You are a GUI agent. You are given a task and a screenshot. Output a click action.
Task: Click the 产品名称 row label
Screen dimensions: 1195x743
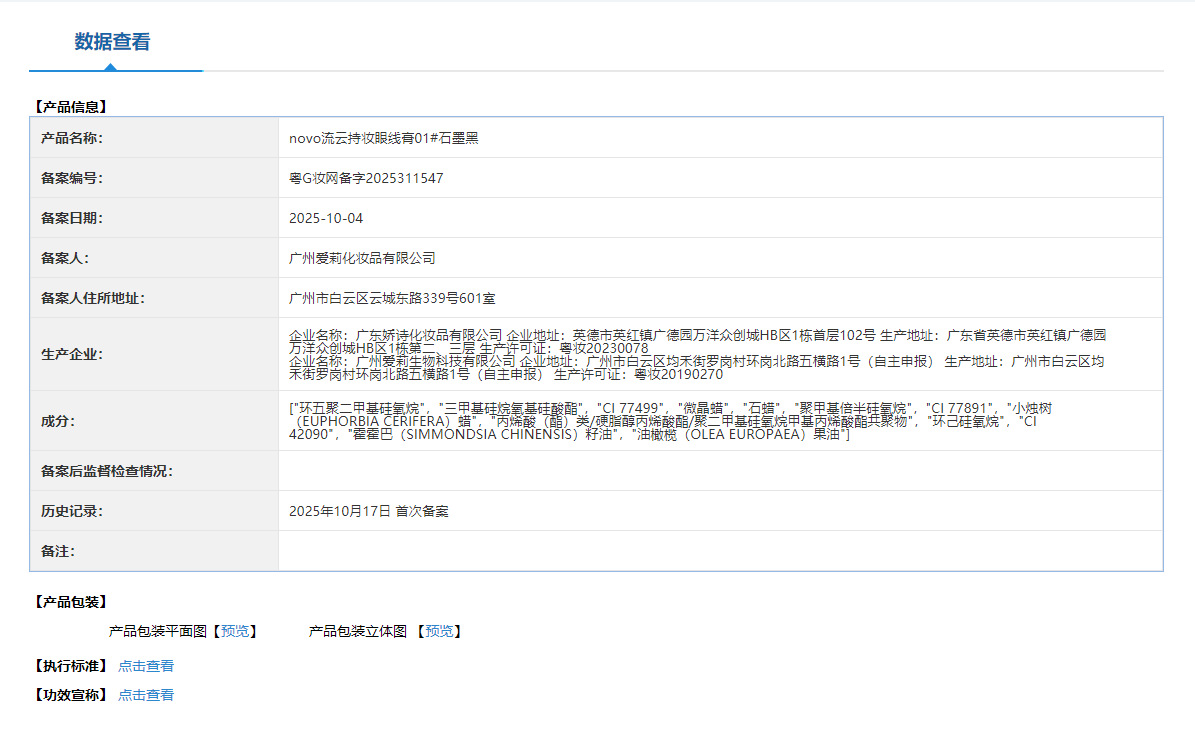[72, 139]
